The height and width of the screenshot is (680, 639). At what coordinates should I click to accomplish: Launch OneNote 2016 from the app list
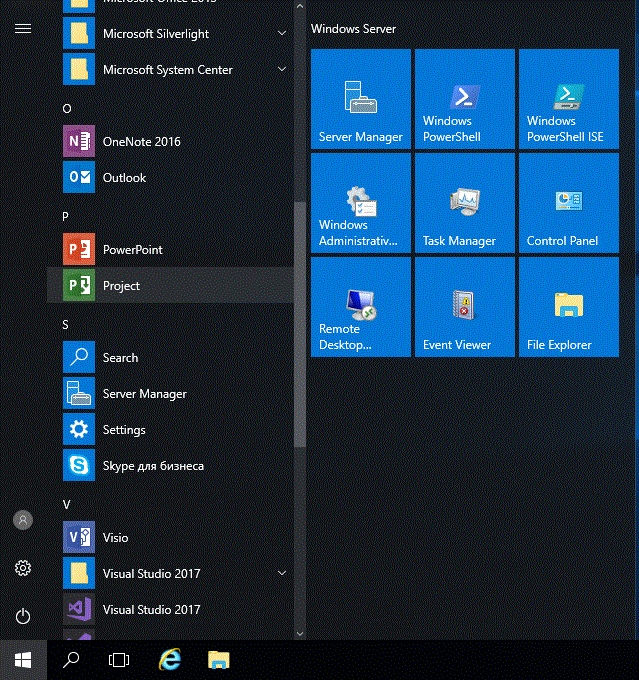click(170, 141)
